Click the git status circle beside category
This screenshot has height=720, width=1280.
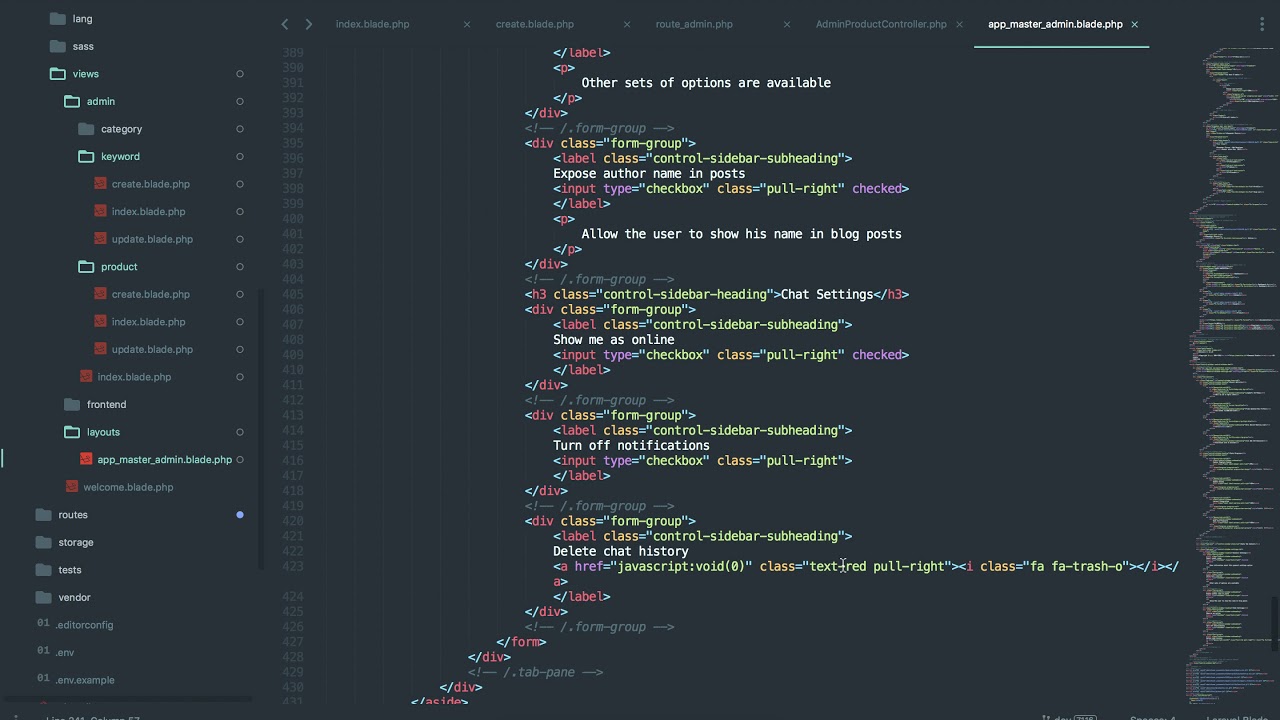[x=240, y=129]
